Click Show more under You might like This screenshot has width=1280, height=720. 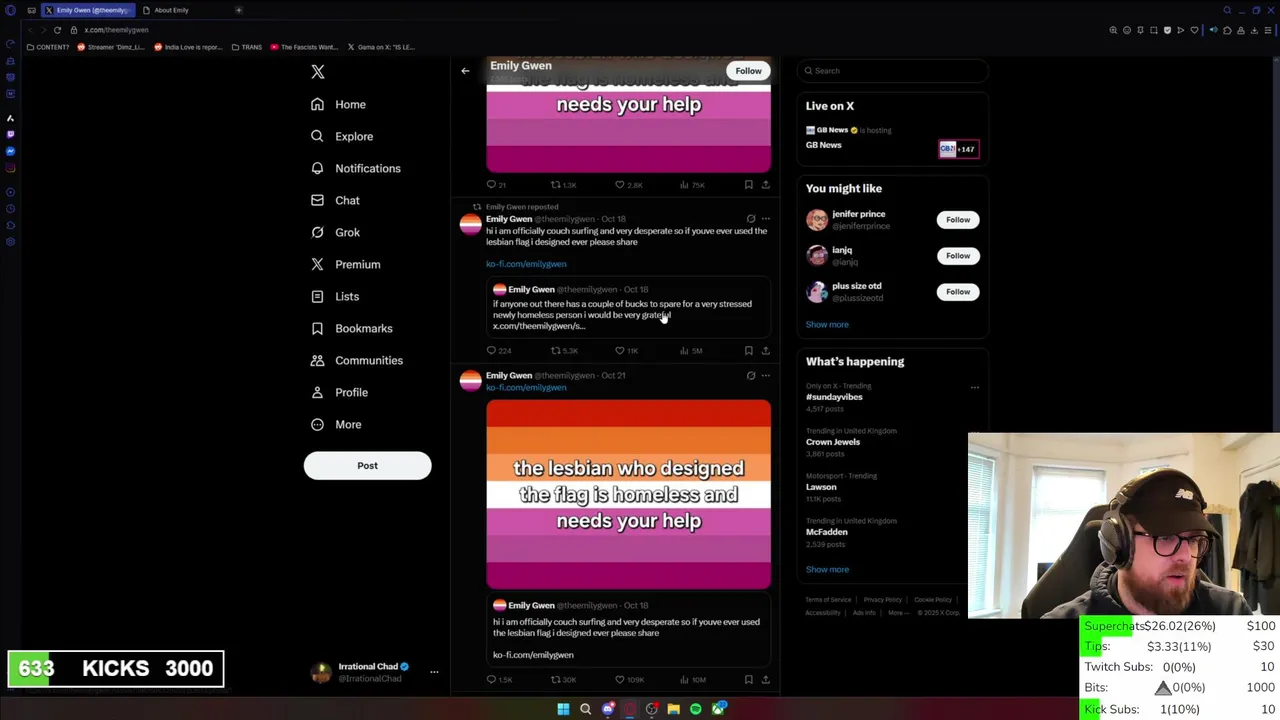click(x=827, y=324)
